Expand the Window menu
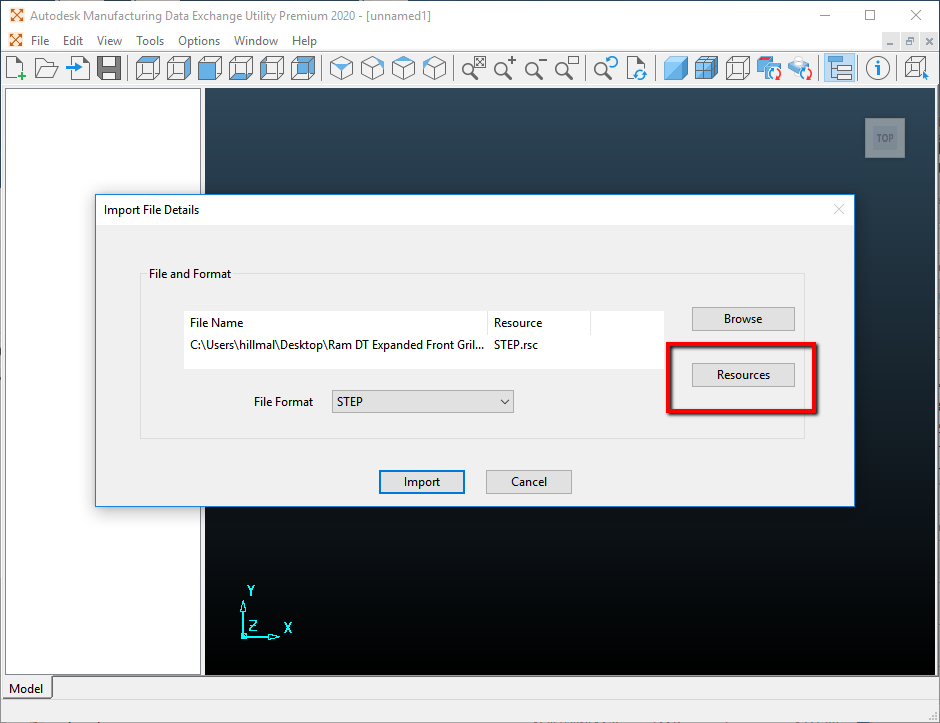Screen dimensions: 940x723 tap(256, 41)
